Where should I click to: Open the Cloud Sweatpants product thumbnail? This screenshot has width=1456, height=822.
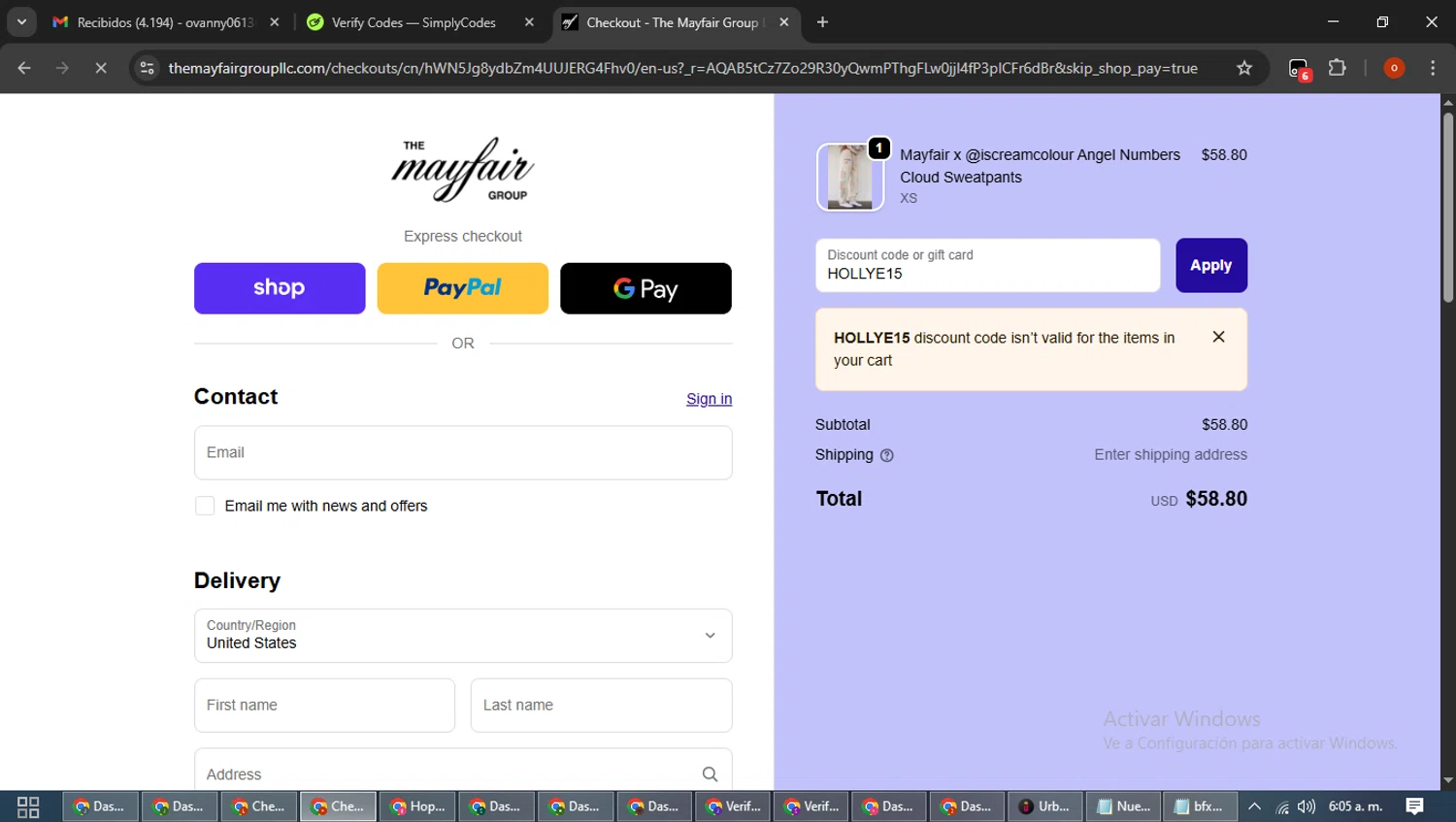[x=850, y=177]
